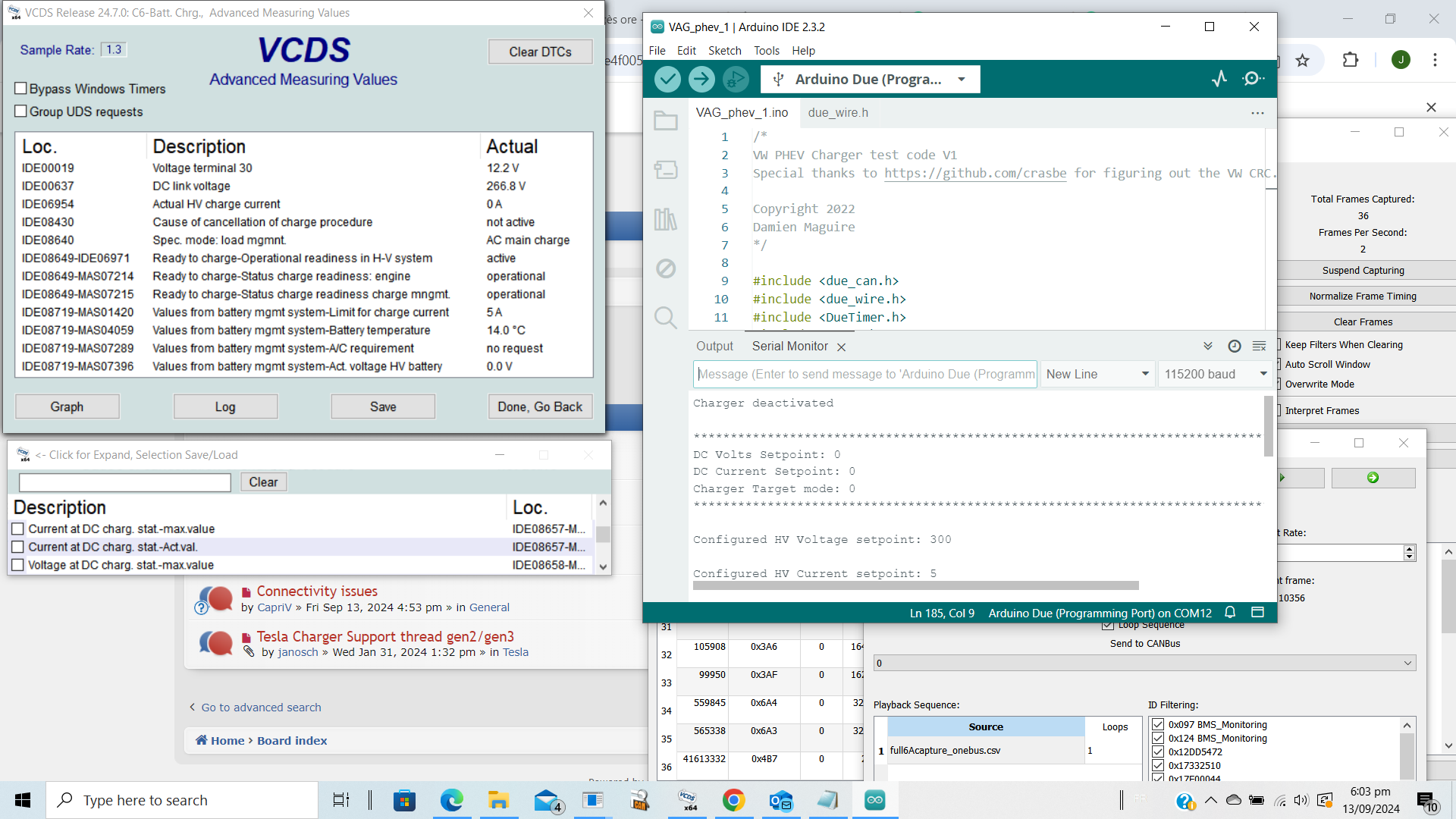The image size is (1456, 819).
Task: Click the Arduino Upload arrow button
Action: pyautogui.click(x=701, y=79)
